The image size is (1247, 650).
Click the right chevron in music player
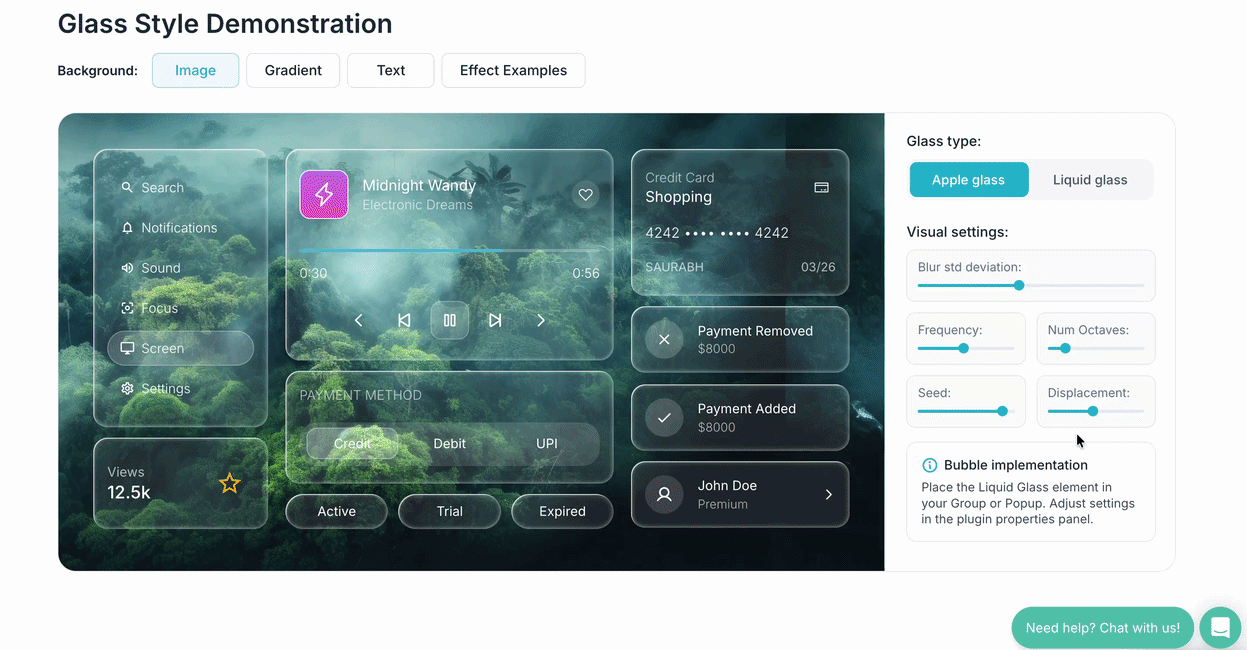coord(541,320)
